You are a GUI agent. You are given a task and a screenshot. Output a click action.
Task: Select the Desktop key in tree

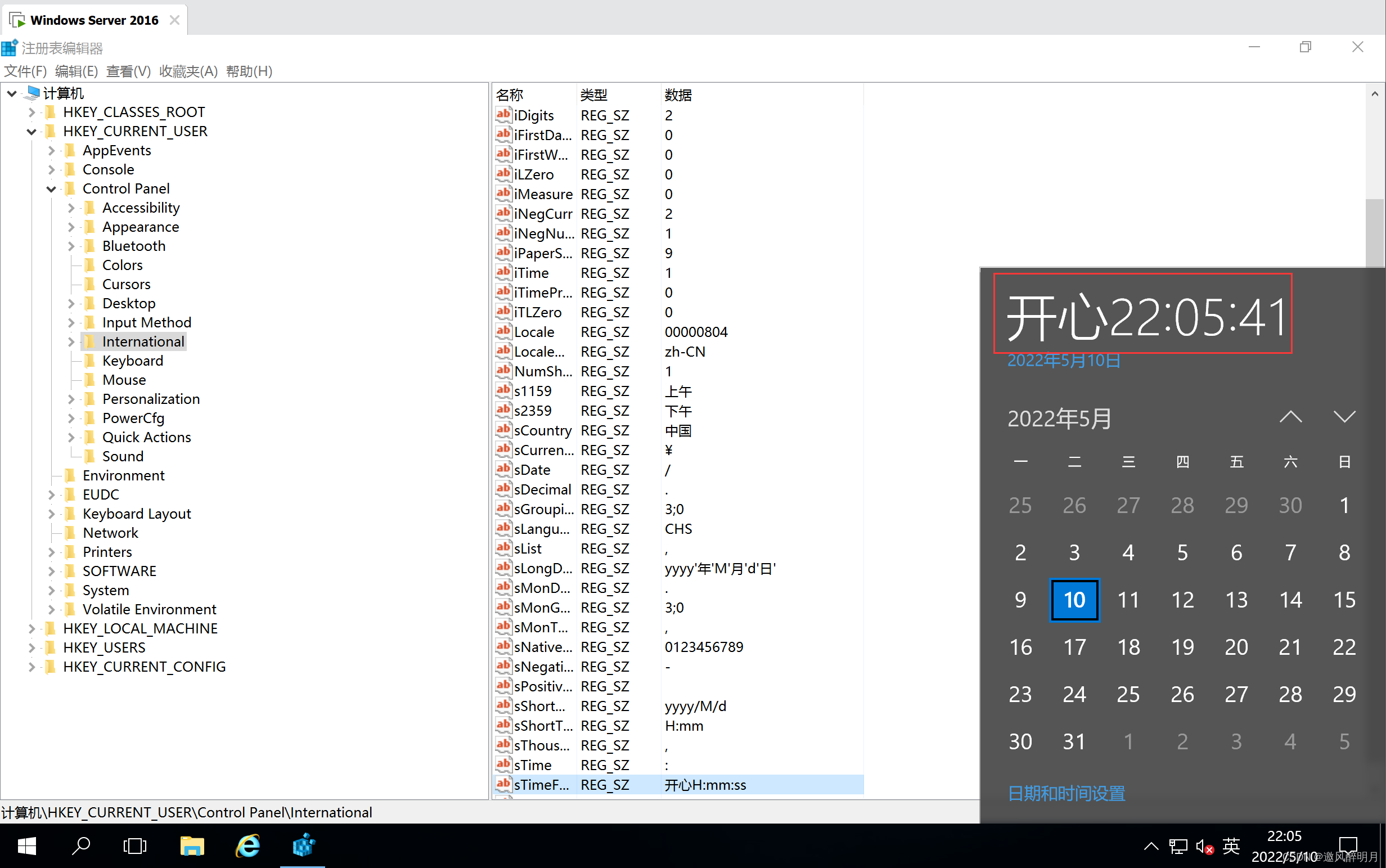(x=129, y=304)
